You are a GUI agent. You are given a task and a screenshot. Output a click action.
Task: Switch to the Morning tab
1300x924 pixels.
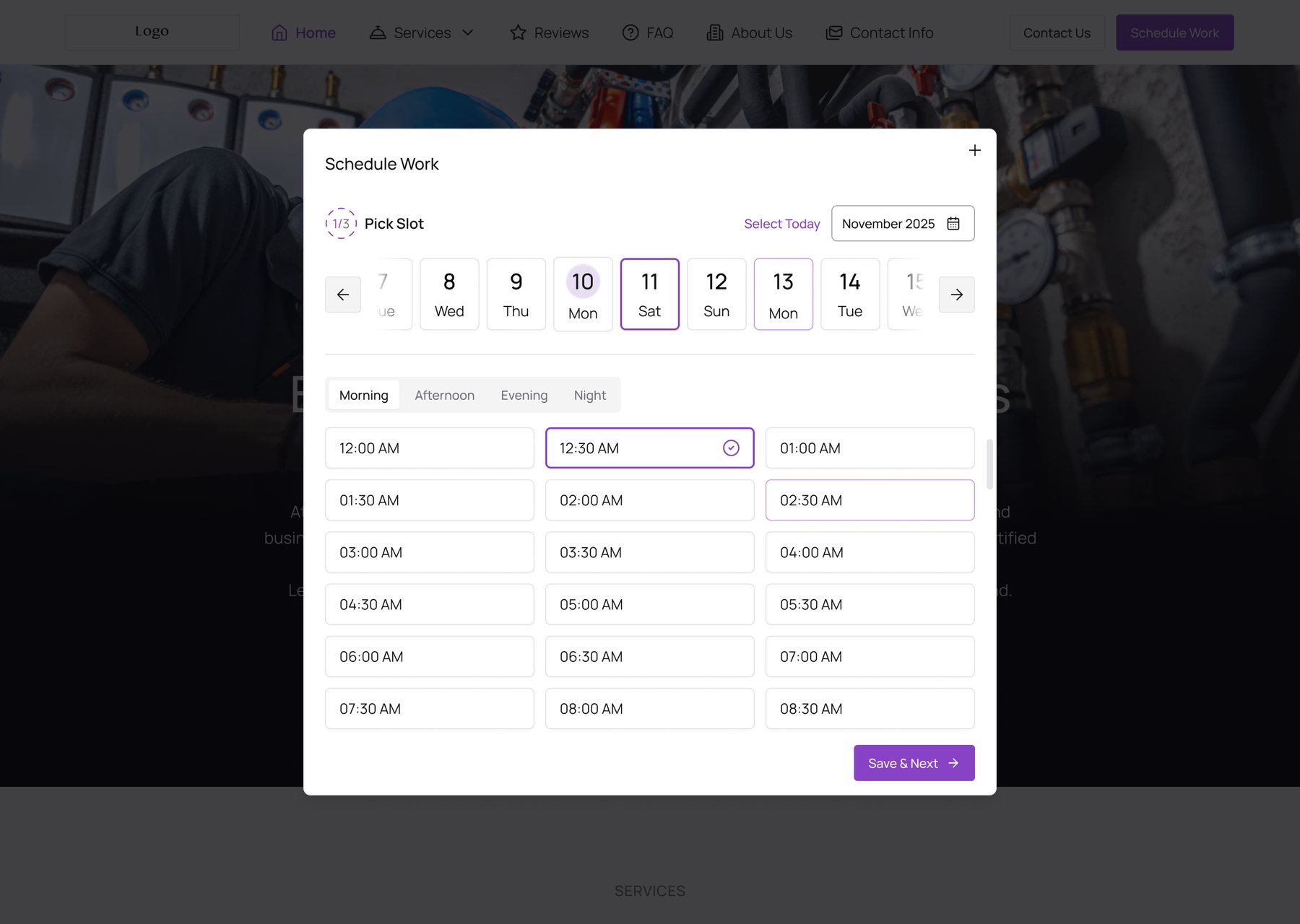[364, 395]
